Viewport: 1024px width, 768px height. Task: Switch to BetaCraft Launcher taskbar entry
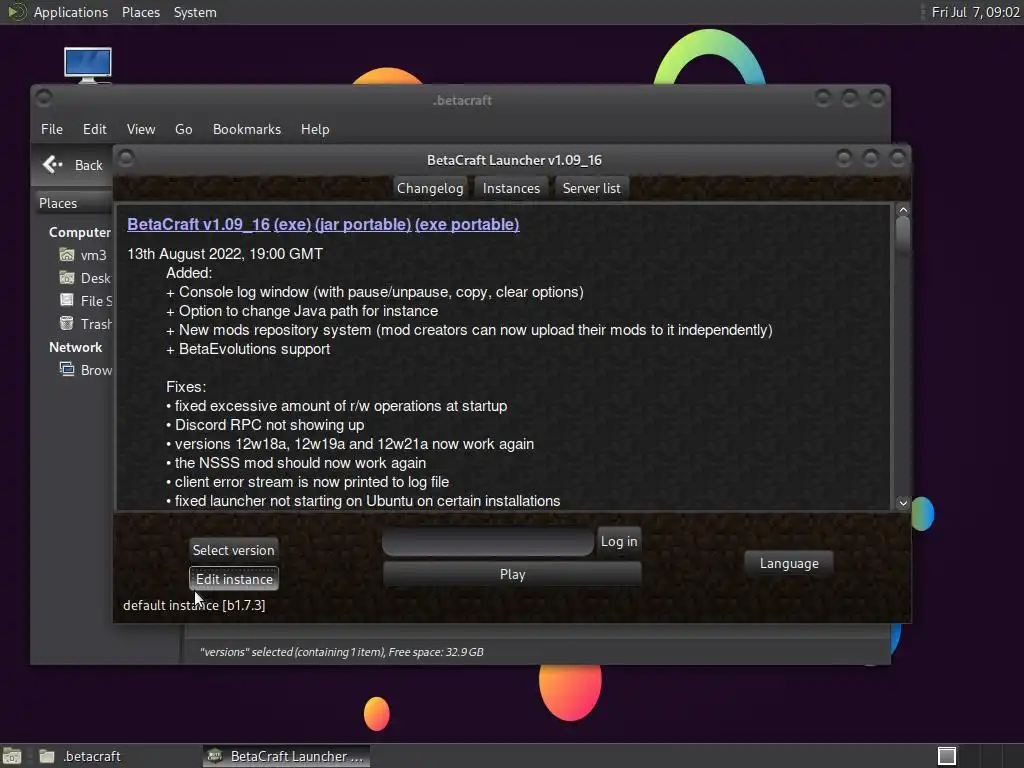pyautogui.click(x=285, y=756)
